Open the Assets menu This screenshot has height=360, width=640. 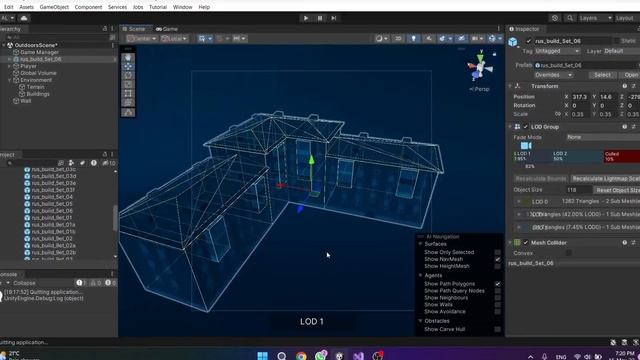(x=27, y=7)
